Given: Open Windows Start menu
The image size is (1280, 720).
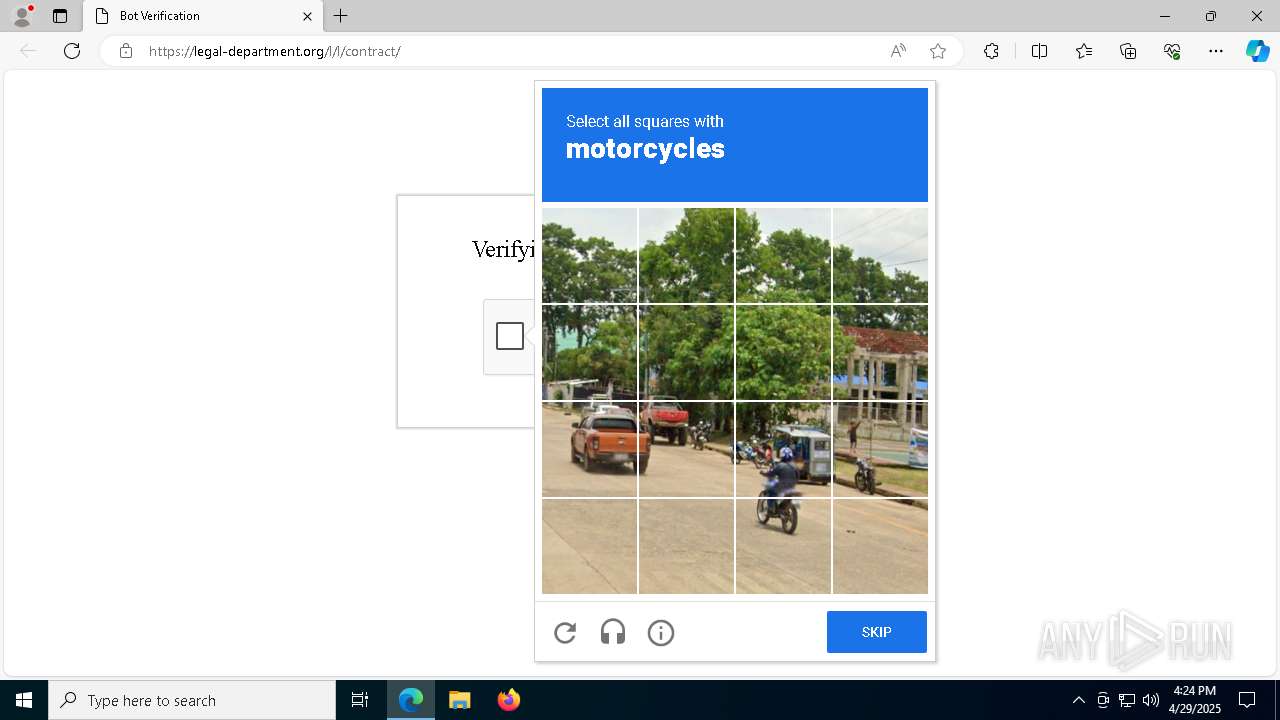Looking at the screenshot, I should click(x=24, y=700).
